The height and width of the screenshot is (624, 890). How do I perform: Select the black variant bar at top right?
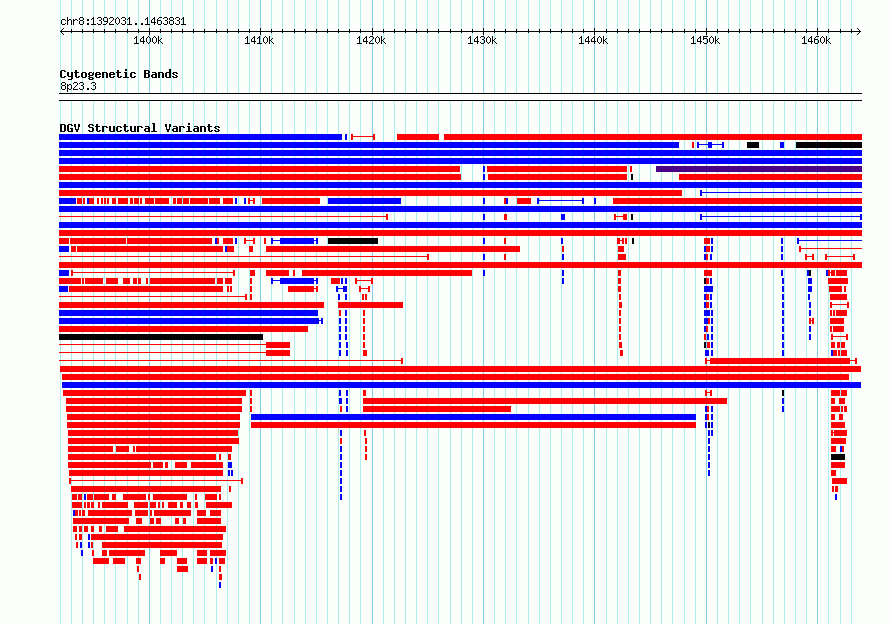tap(829, 145)
